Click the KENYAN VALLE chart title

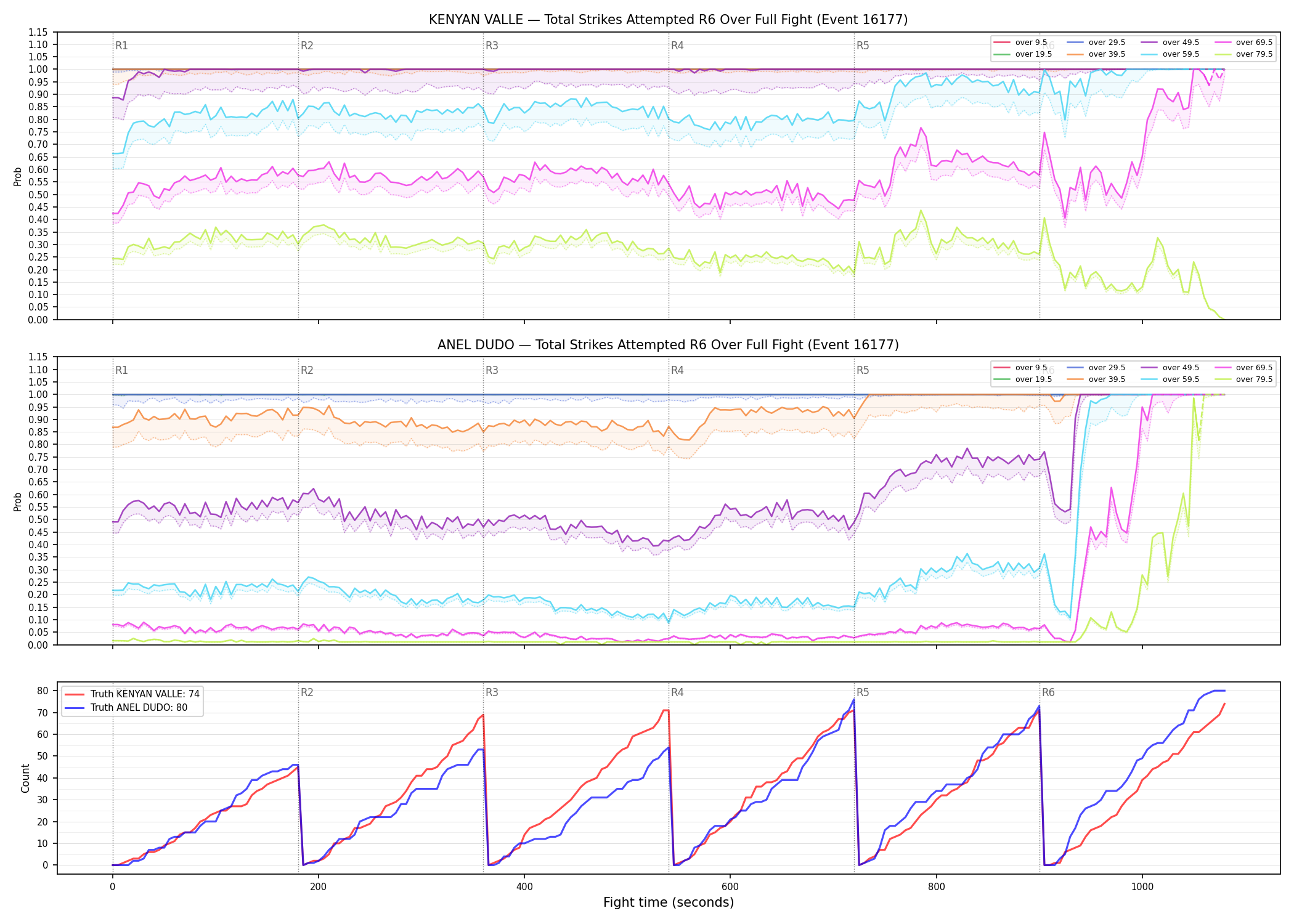[668, 20]
